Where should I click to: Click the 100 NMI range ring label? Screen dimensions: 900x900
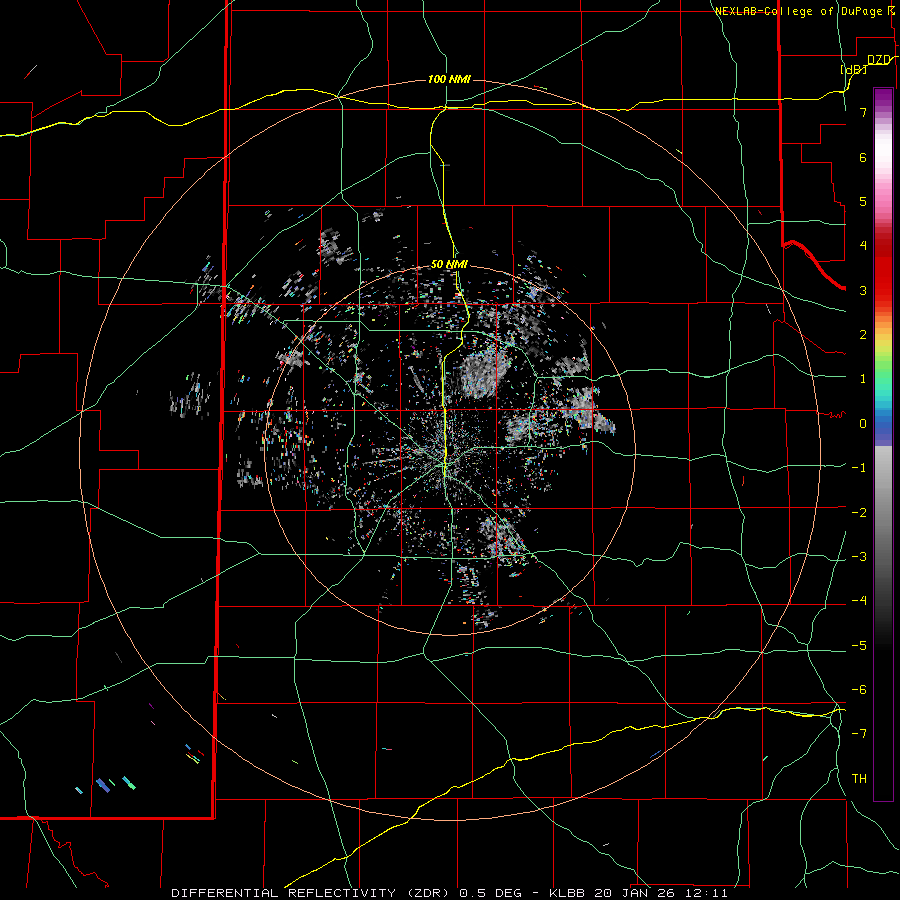tap(449, 79)
